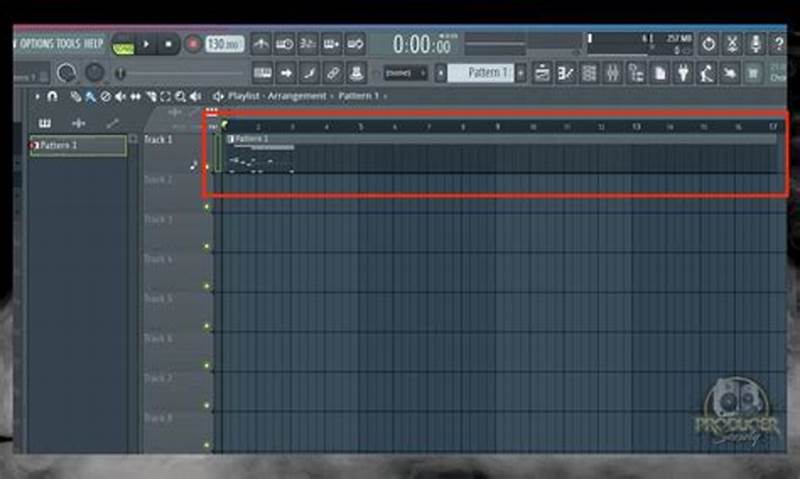Start one-click recording microphone icon

(756, 44)
